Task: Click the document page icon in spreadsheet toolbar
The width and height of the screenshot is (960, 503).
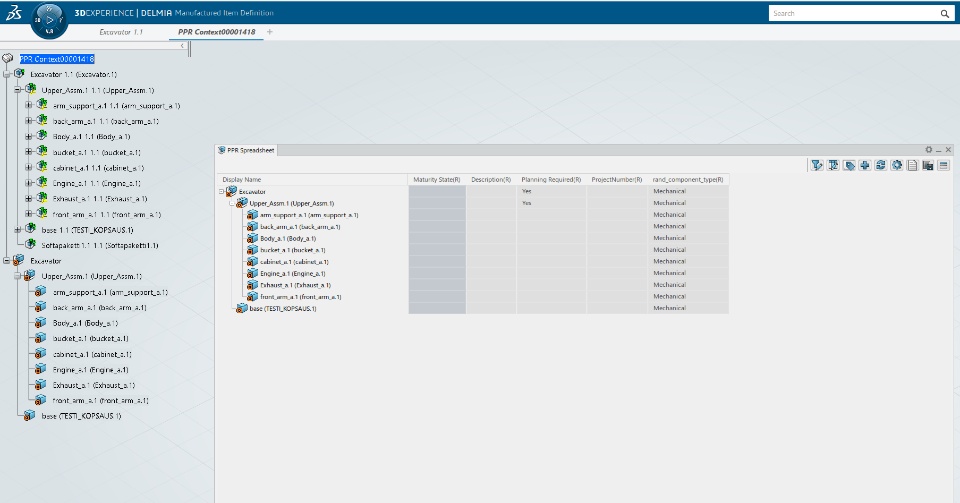Action: click(912, 165)
